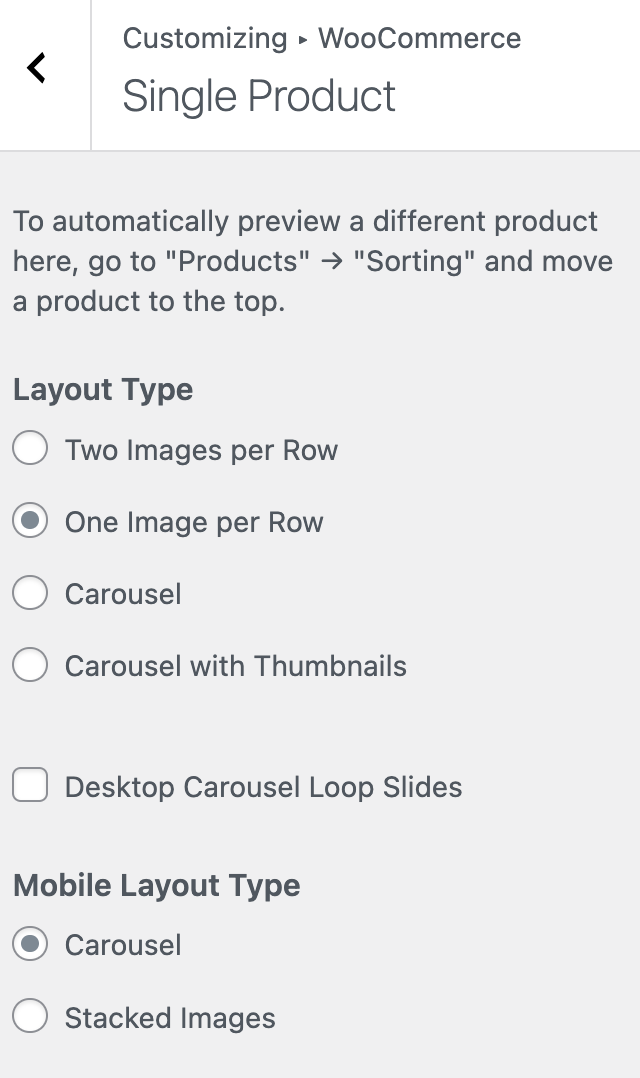Click the "Customizing ▸ WooCommerce" breadcrumb text
The height and width of the screenshot is (1078, 640).
(321, 39)
